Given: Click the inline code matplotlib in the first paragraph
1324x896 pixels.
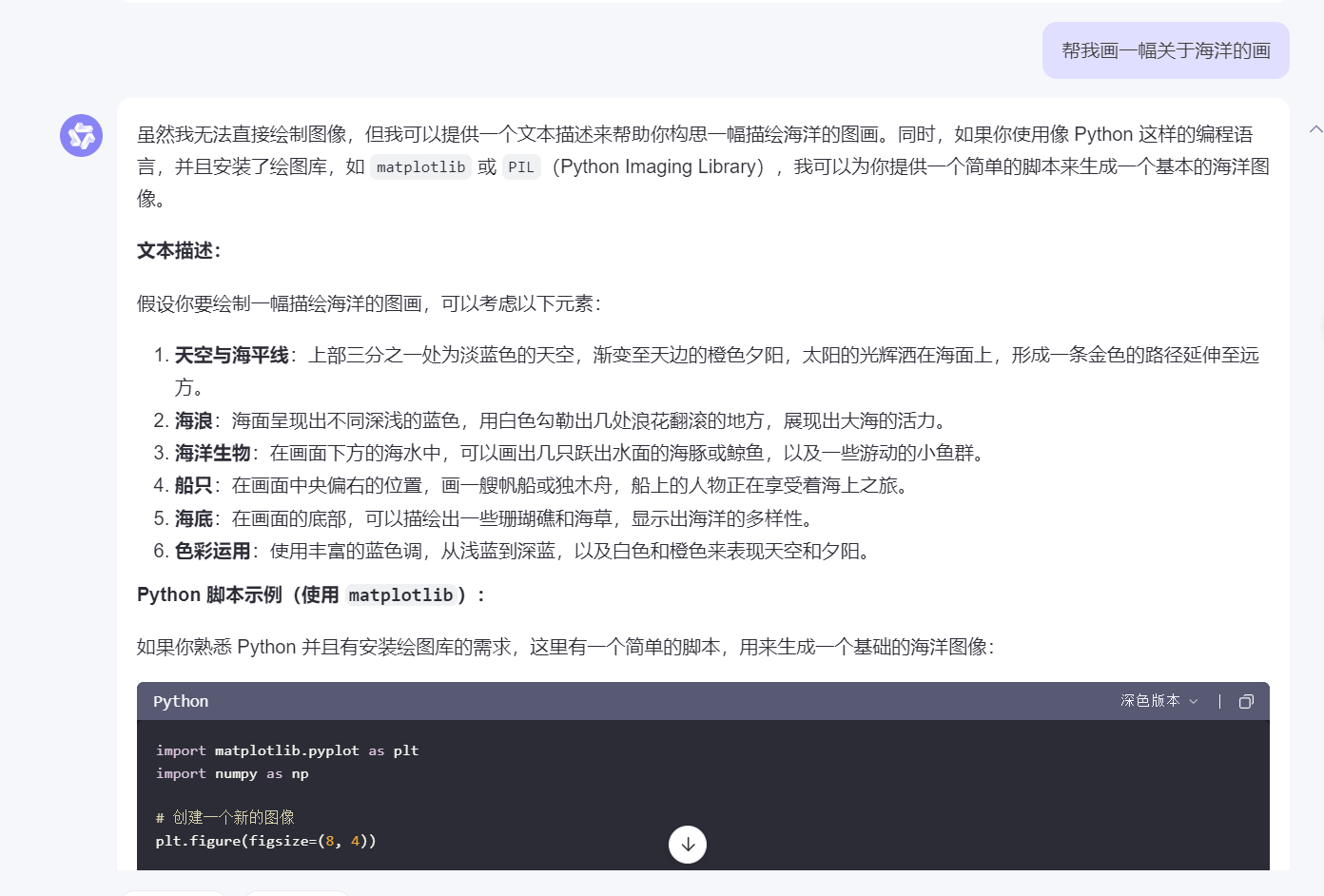Looking at the screenshot, I should pos(420,167).
